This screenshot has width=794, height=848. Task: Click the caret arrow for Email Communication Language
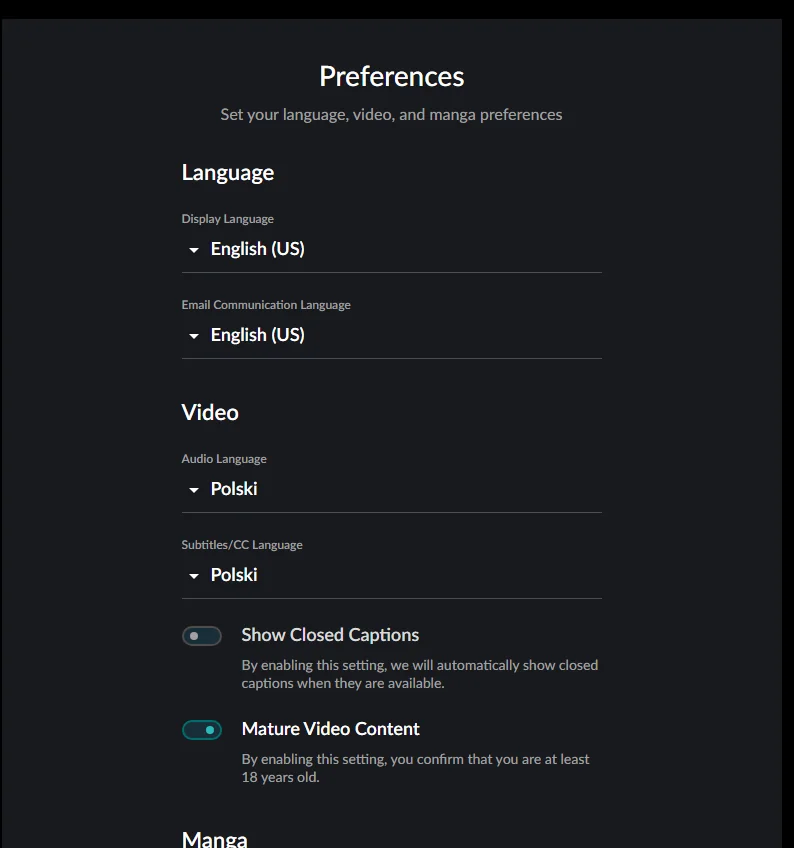point(194,336)
